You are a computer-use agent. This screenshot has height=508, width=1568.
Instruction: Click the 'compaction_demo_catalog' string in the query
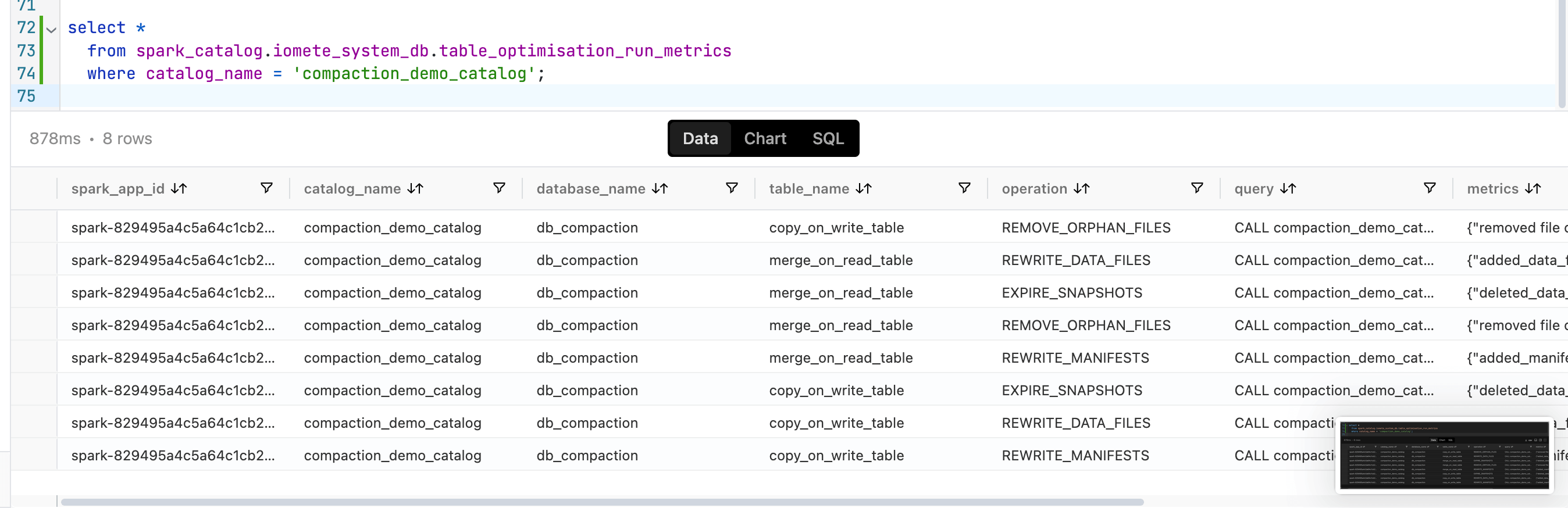pyautogui.click(x=414, y=74)
